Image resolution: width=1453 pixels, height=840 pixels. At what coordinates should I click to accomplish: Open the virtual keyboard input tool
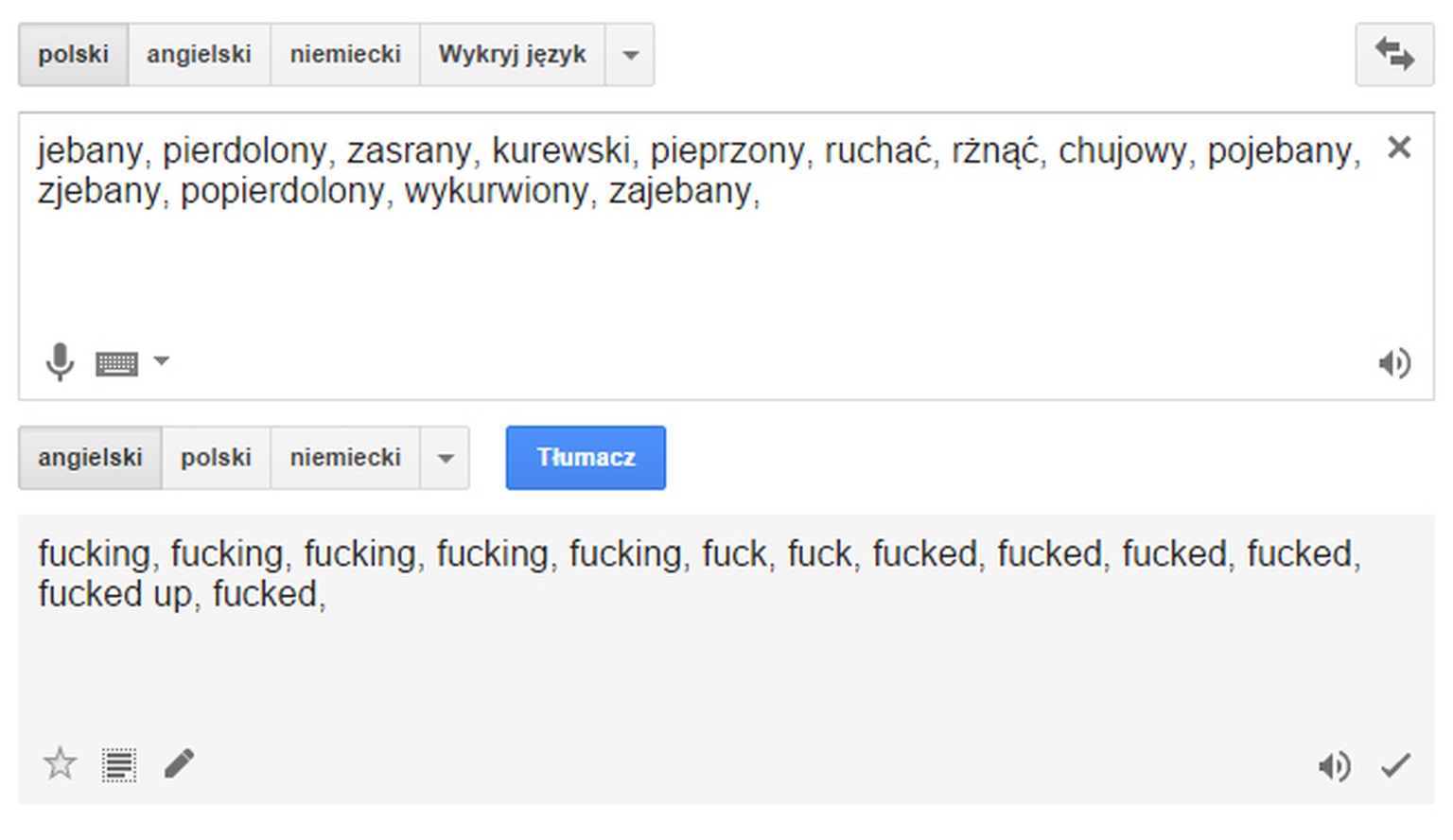pos(117,363)
